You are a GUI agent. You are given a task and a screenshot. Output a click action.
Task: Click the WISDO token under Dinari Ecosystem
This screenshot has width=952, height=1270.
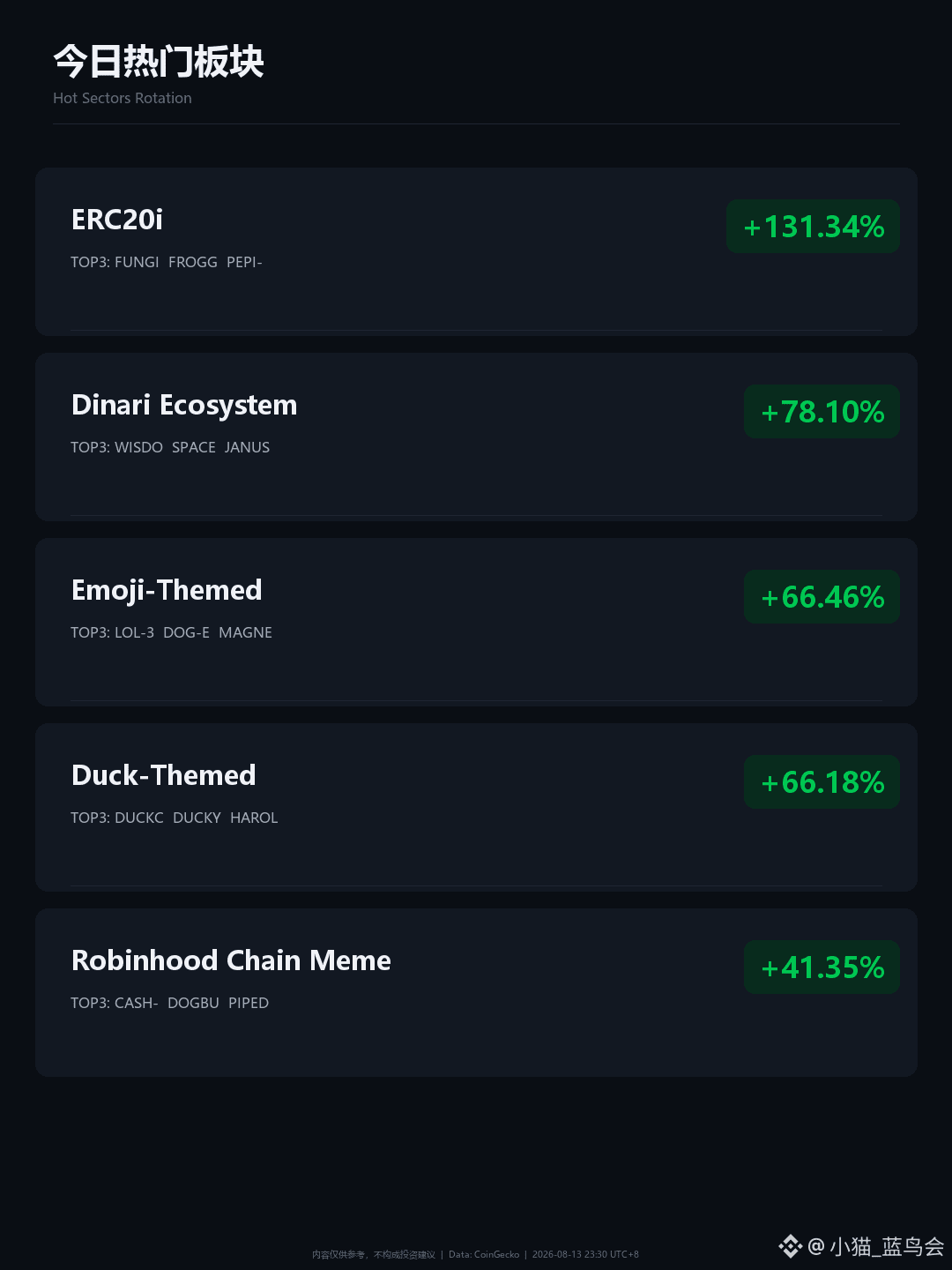[x=138, y=447]
